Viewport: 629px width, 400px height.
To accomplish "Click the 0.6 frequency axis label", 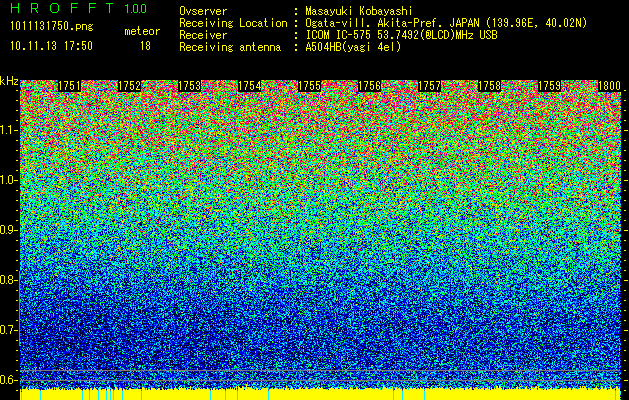I will pyautogui.click(x=9, y=380).
